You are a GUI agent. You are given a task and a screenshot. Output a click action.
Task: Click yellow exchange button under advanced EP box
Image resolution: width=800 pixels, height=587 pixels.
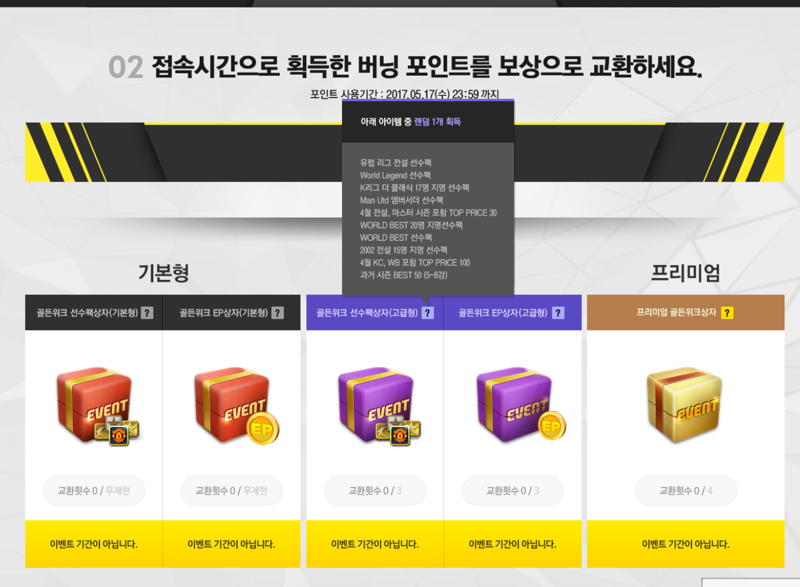click(513, 544)
